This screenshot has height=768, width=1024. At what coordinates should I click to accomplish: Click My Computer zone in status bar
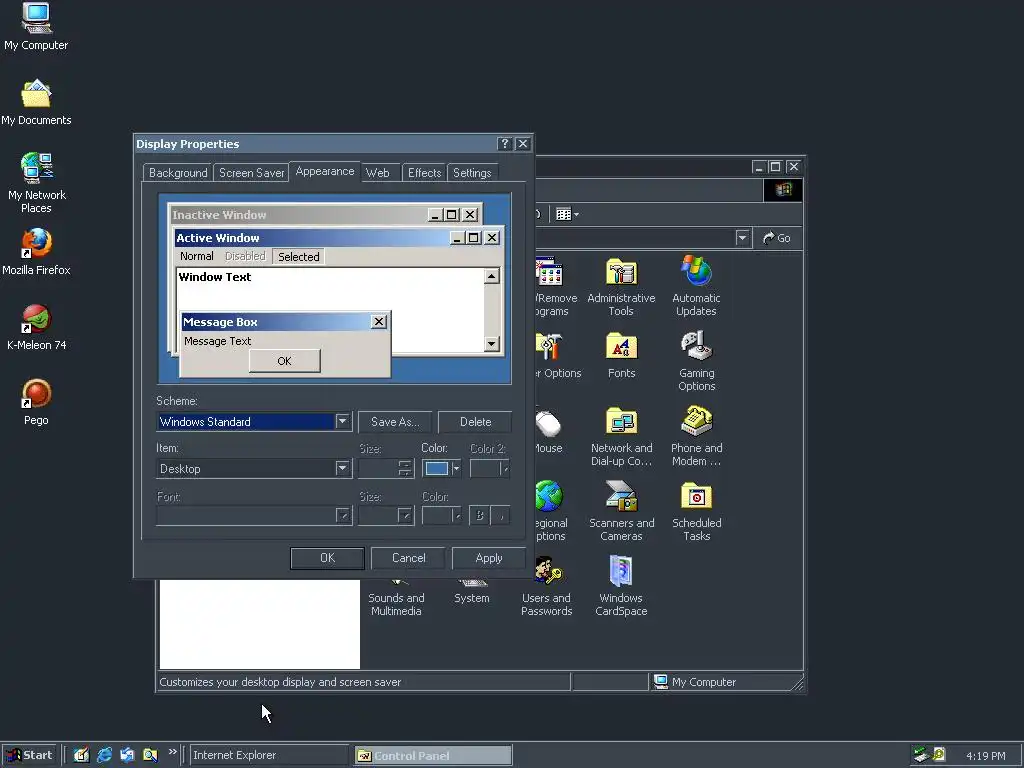click(727, 682)
